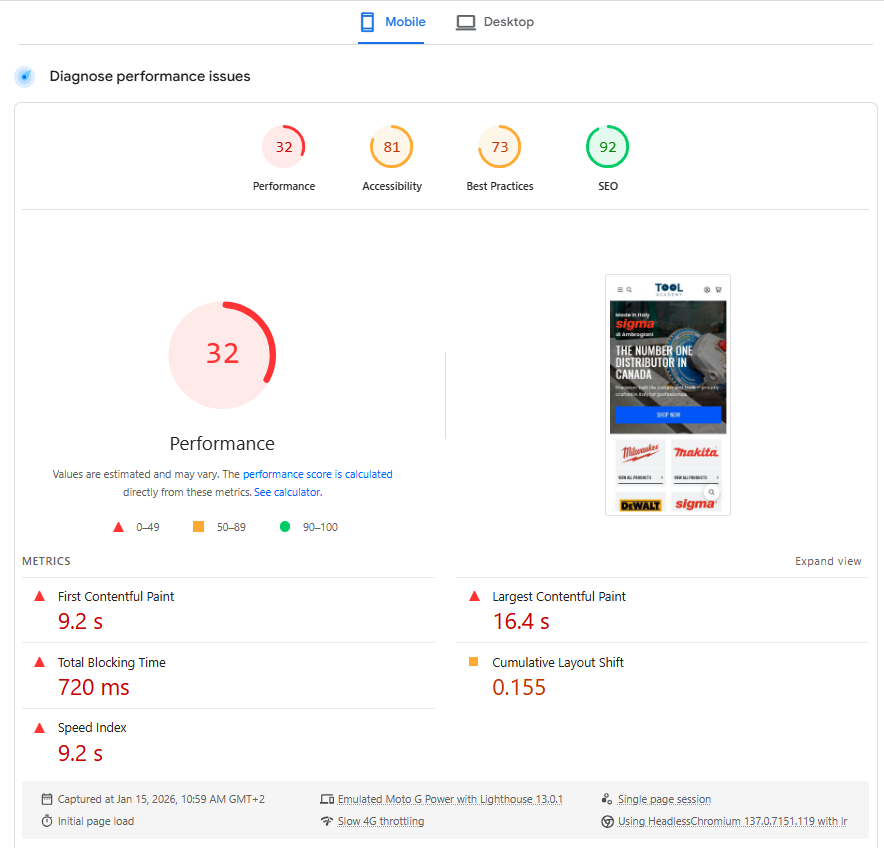This screenshot has height=848, width=884.
Task: Click Using HeadlessChromium 137.0.7151.119 text
Action: pos(732,822)
